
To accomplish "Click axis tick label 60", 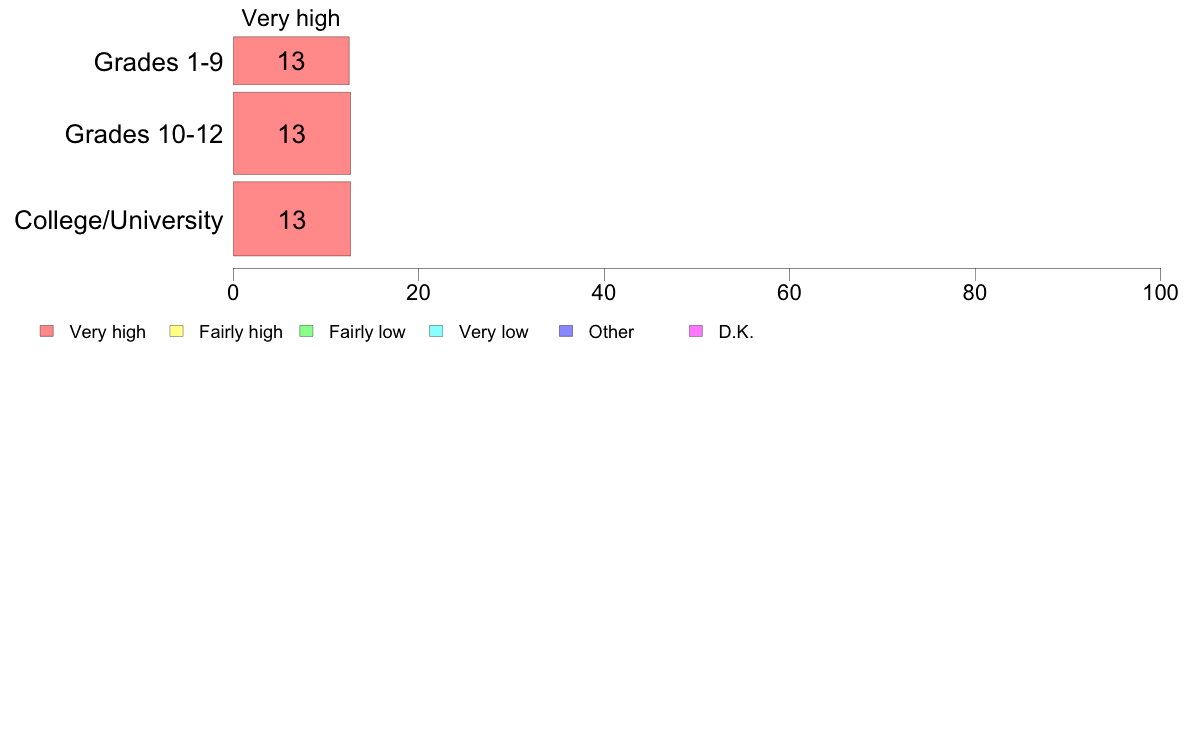I will point(789,293).
